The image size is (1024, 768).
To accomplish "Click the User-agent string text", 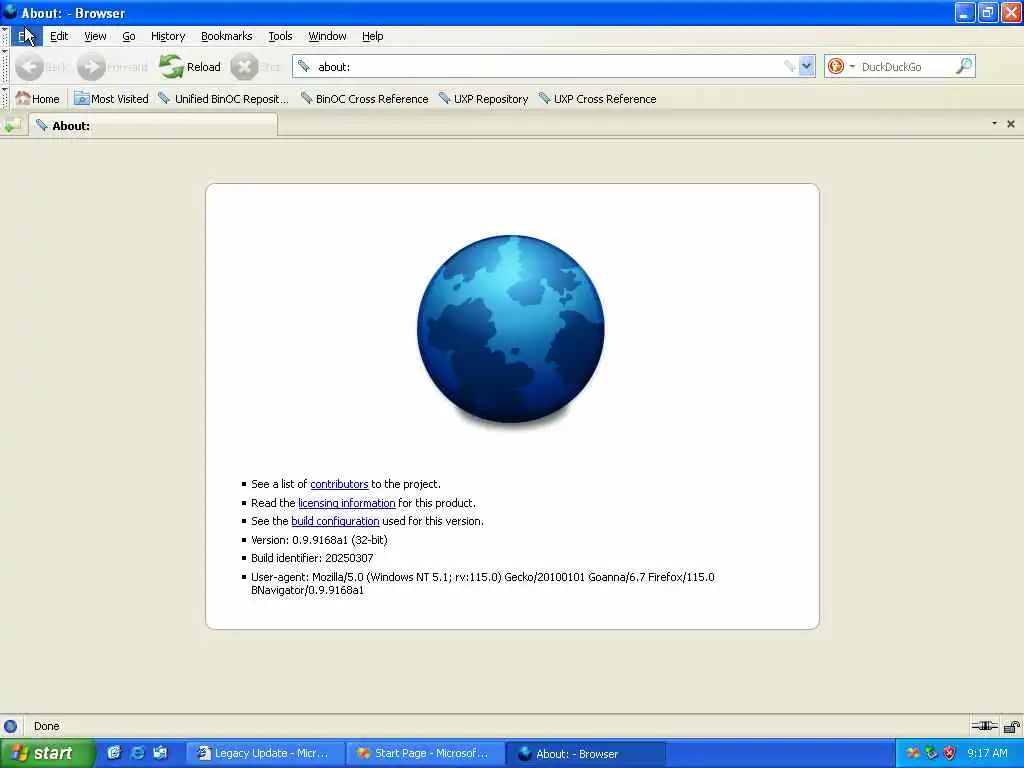I will tap(483, 583).
